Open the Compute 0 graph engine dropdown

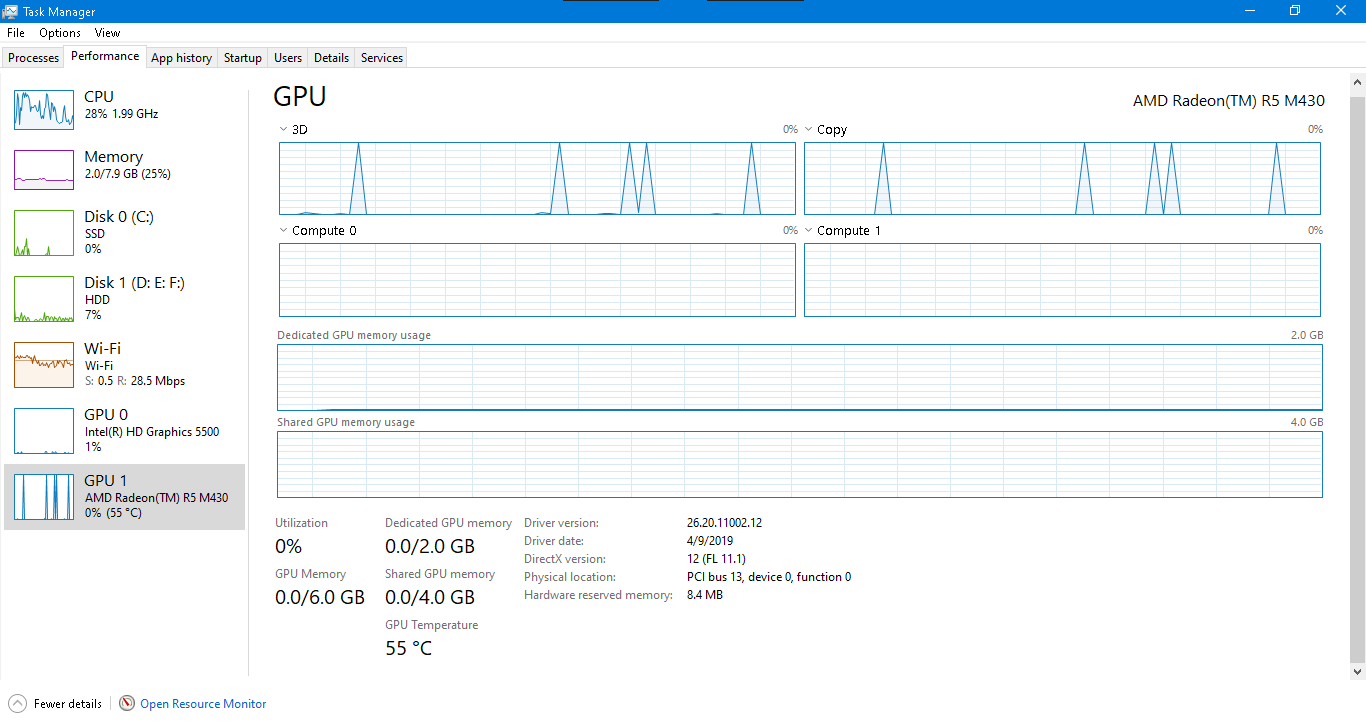click(283, 230)
